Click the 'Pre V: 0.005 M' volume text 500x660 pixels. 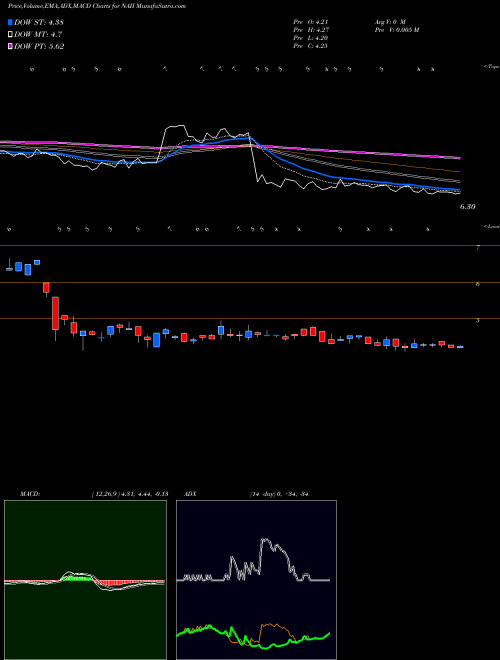(x=396, y=30)
